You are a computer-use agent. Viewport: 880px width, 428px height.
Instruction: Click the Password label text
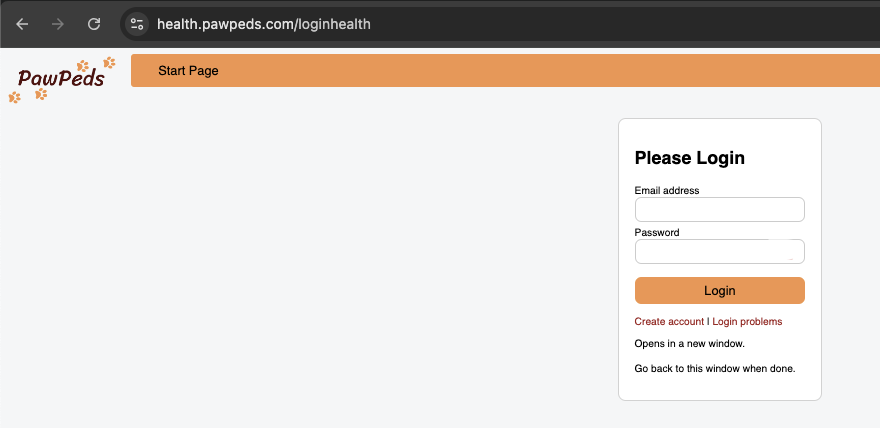(657, 232)
